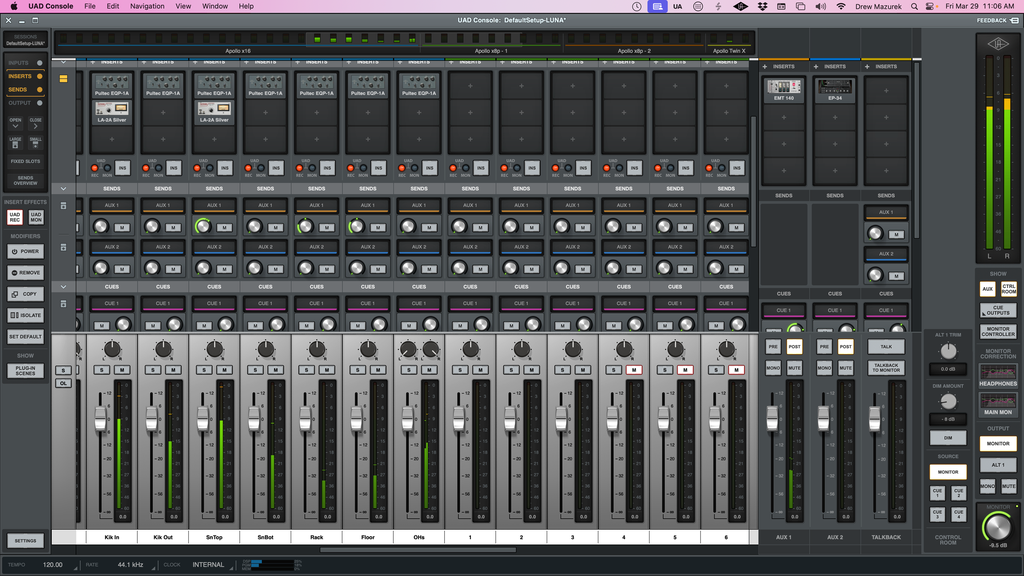Click the COPY modifier button
Viewport: 1024px width, 576px height.
pyautogui.click(x=25, y=294)
